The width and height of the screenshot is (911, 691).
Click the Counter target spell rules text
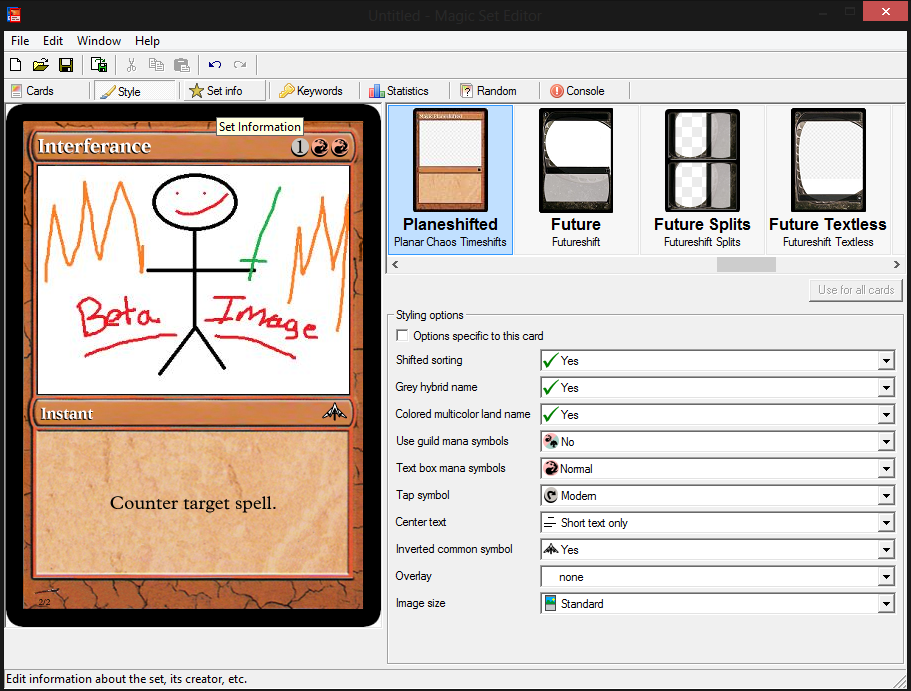(x=193, y=503)
